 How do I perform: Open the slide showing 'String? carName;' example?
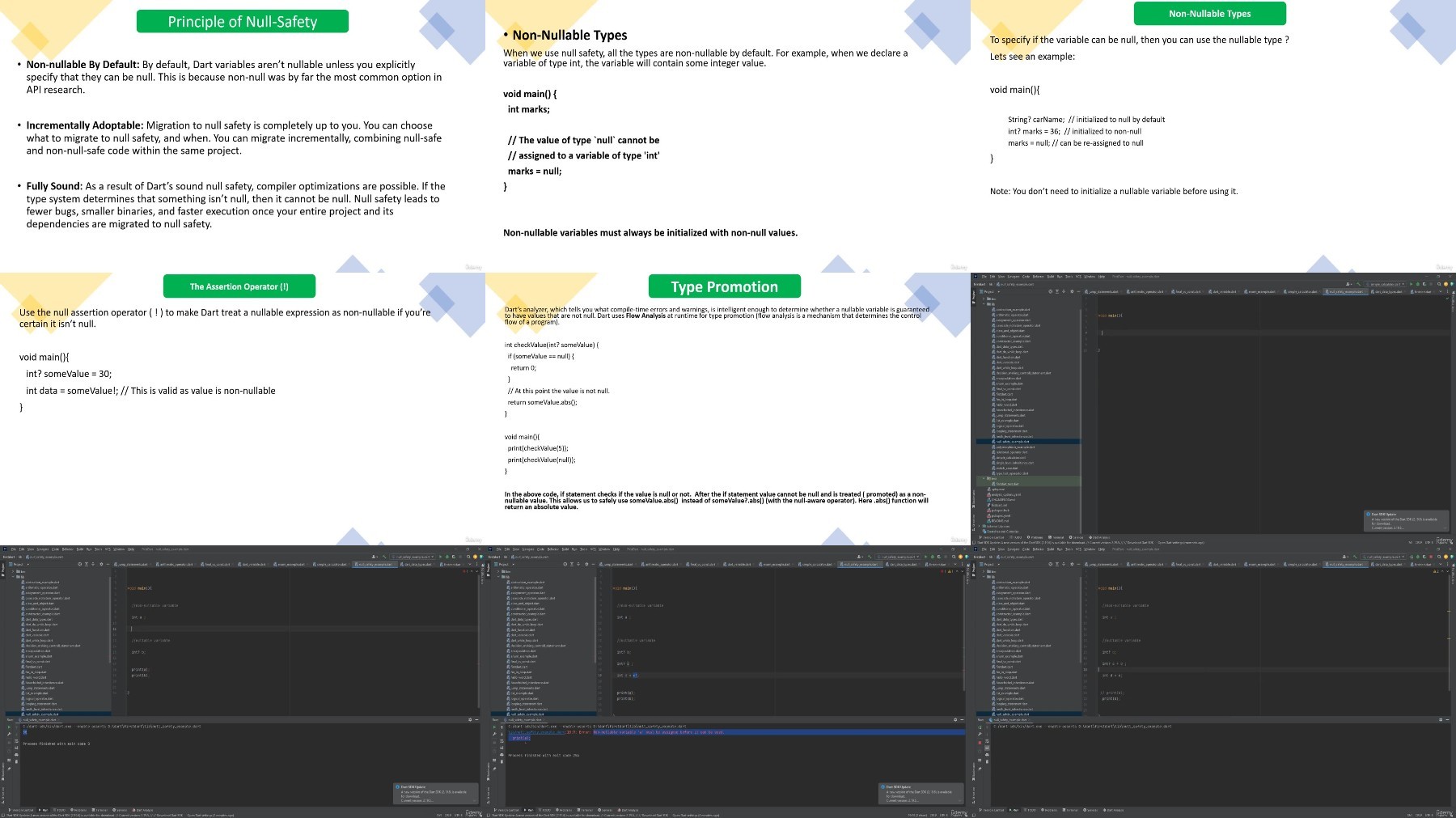(x=1213, y=136)
